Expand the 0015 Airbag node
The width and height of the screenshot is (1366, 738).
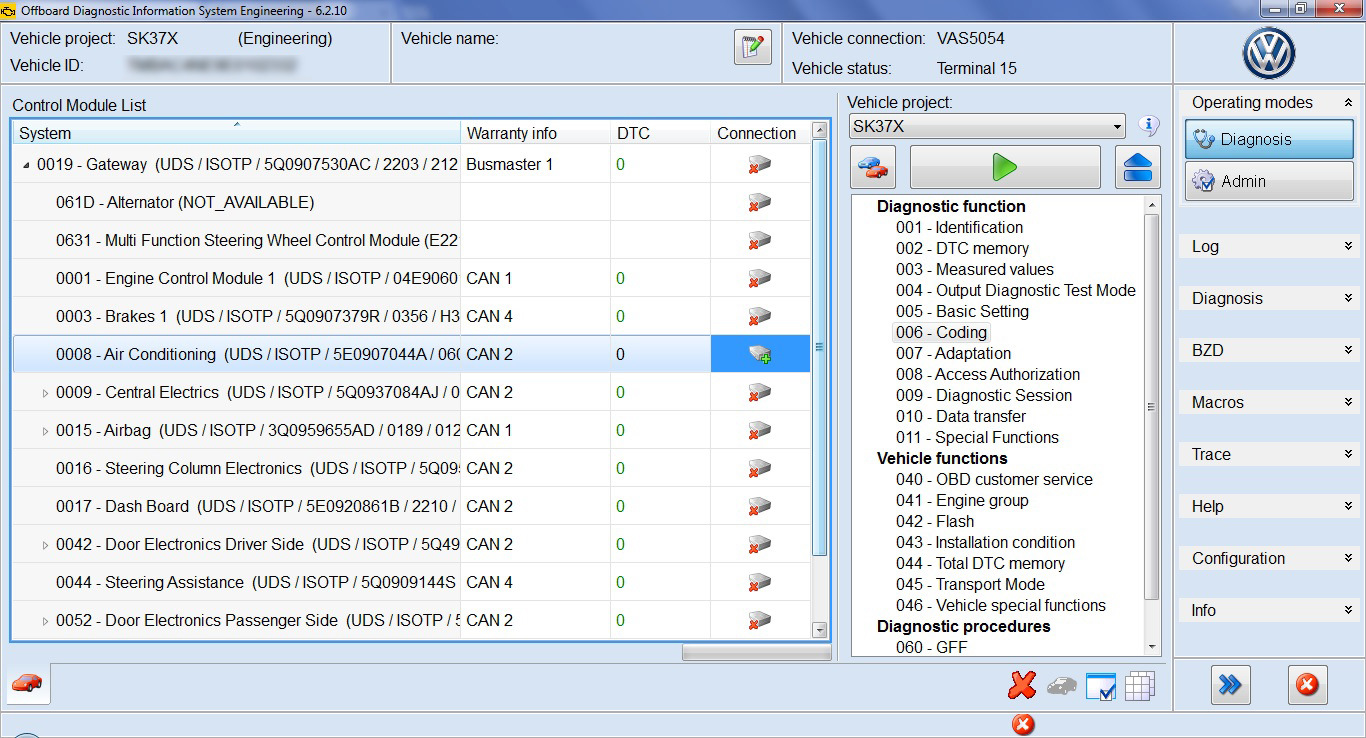pos(45,431)
